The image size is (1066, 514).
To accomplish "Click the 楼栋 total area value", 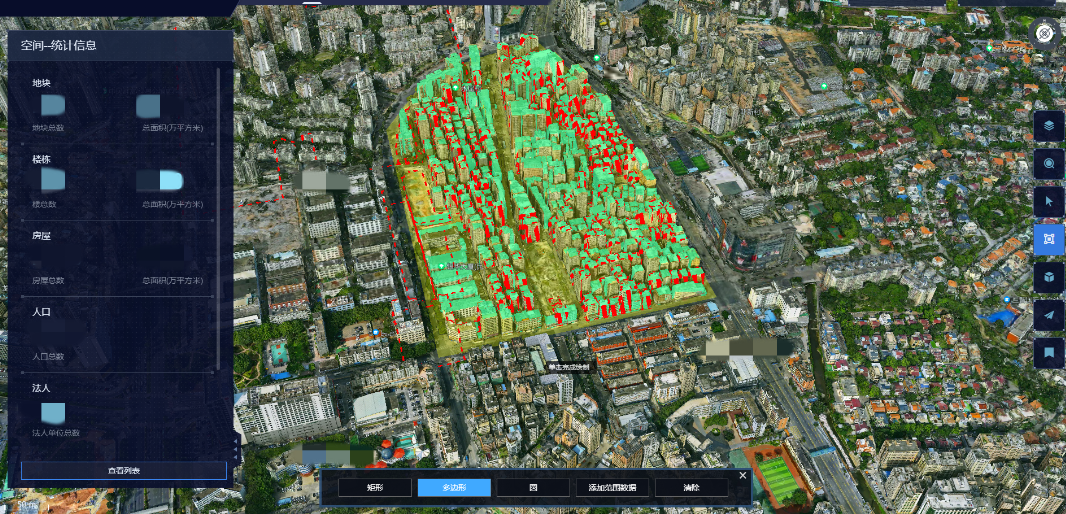I will point(160,181).
